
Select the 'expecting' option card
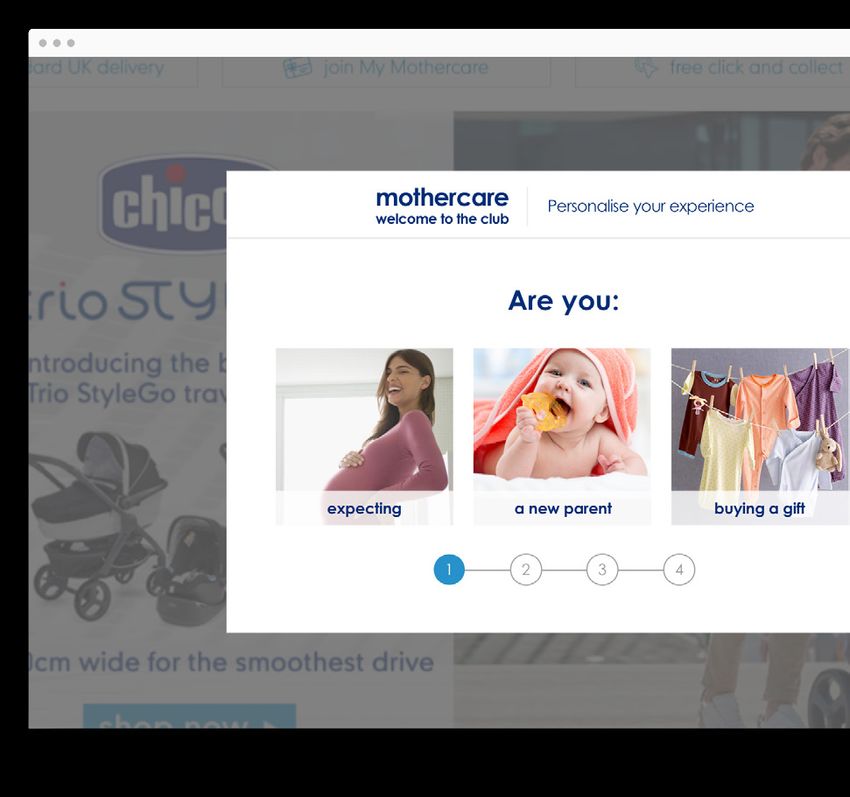364,436
